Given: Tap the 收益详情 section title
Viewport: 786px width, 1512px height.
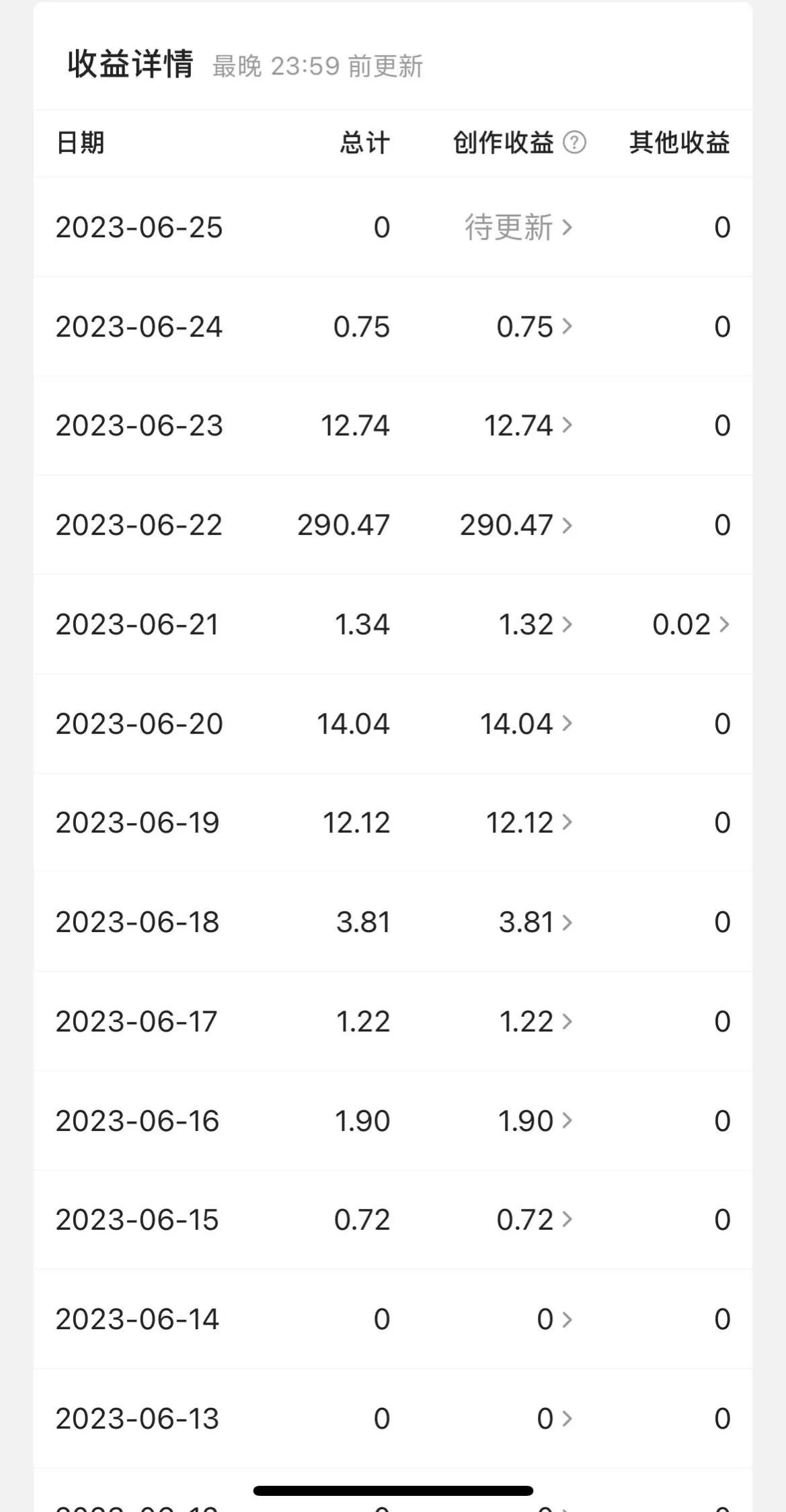Looking at the screenshot, I should (x=130, y=65).
